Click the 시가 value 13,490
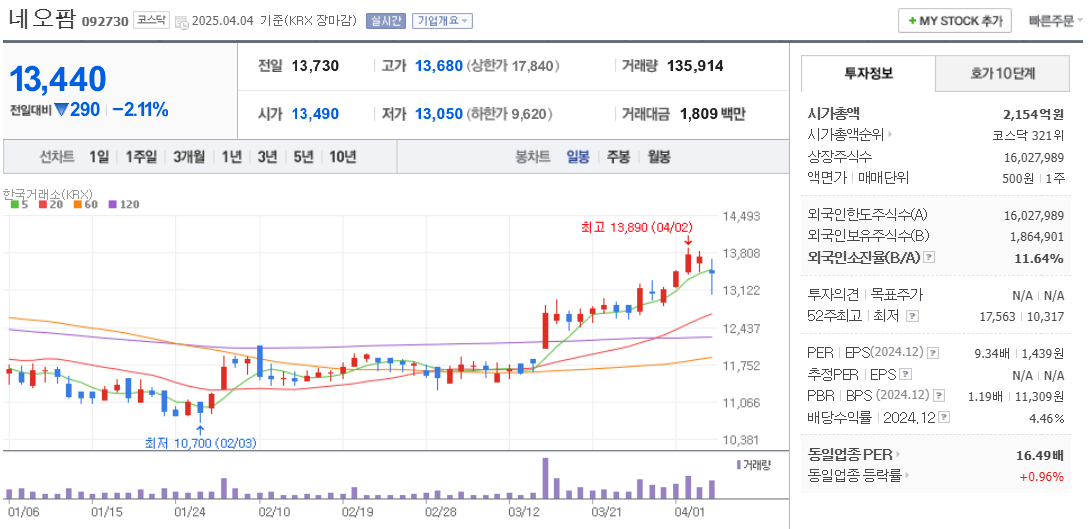1090x529 pixels. click(315, 114)
